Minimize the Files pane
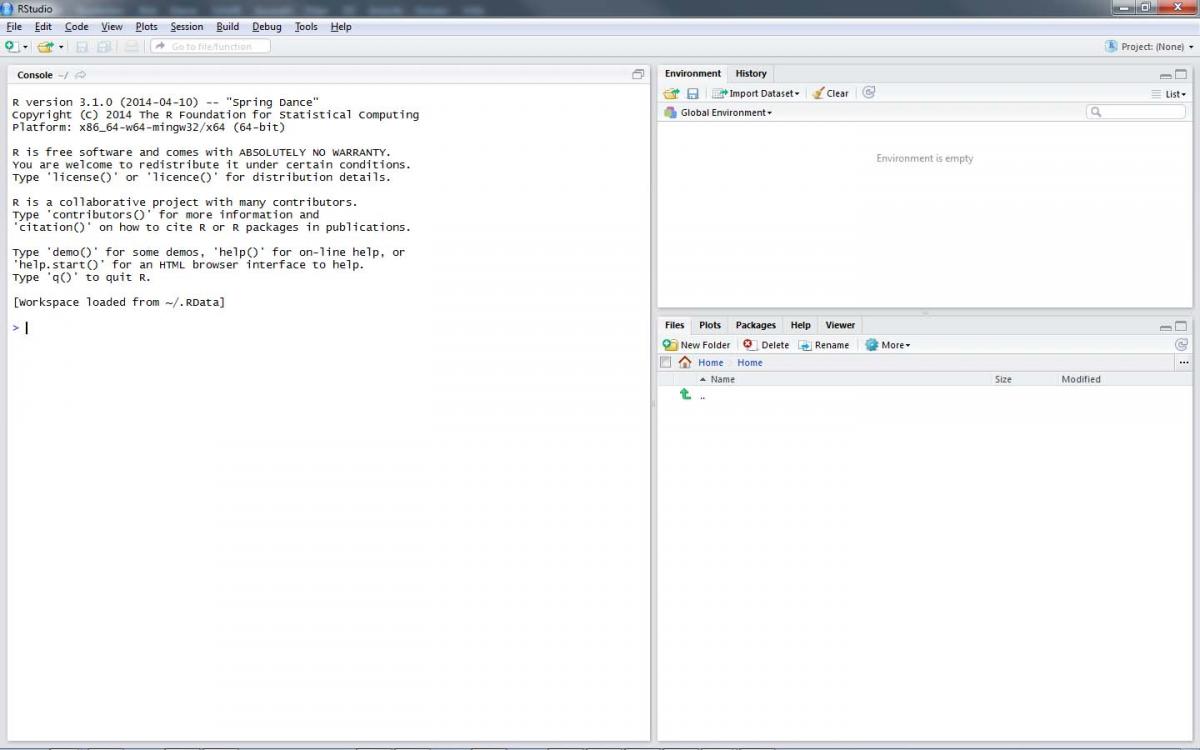This screenshot has height=750, width=1200. tap(1166, 327)
